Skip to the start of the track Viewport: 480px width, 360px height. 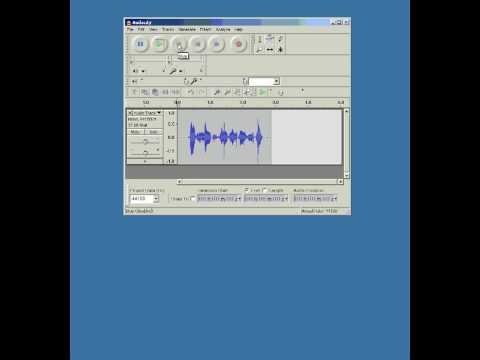point(198,44)
